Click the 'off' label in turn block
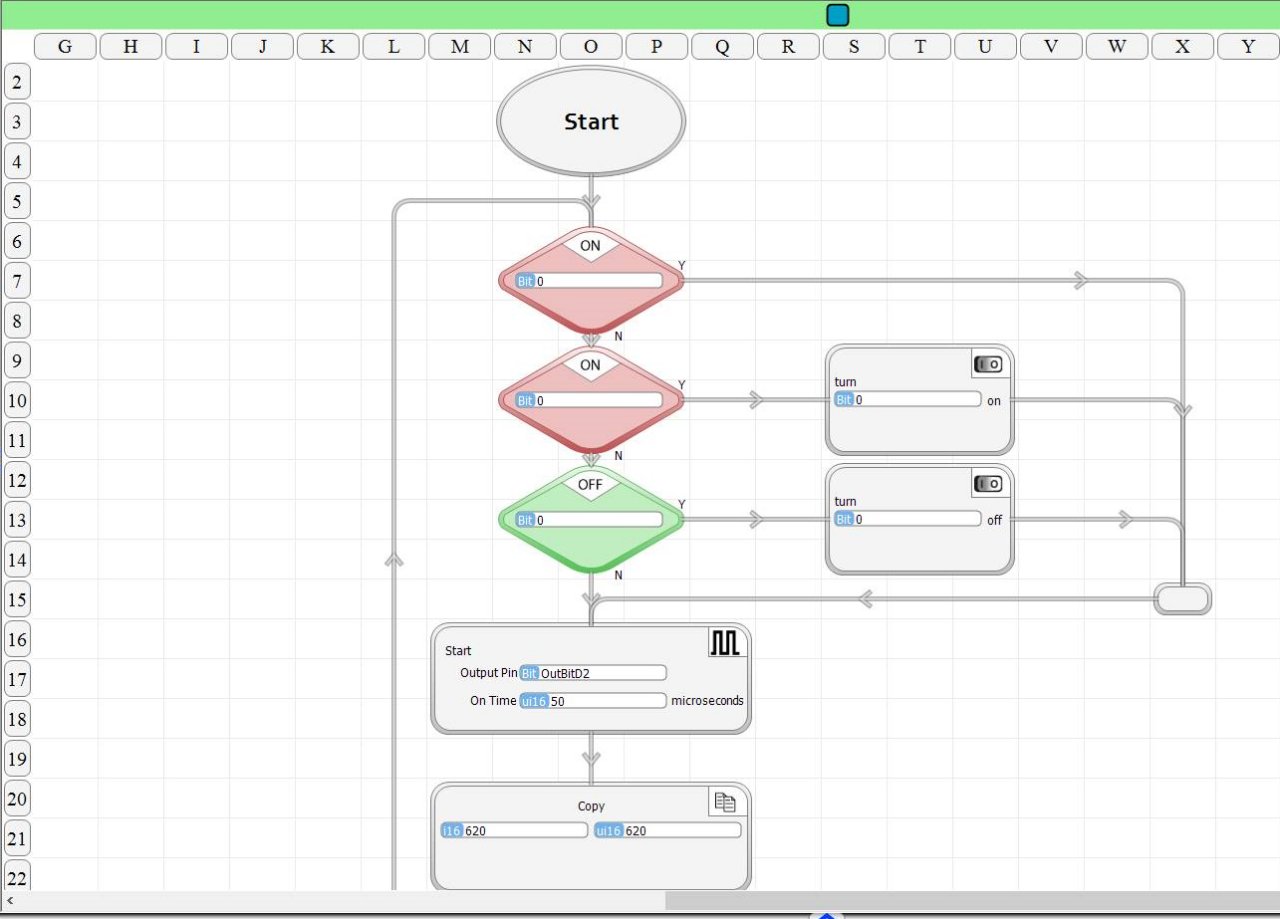This screenshot has width=1280, height=919. coord(994,520)
